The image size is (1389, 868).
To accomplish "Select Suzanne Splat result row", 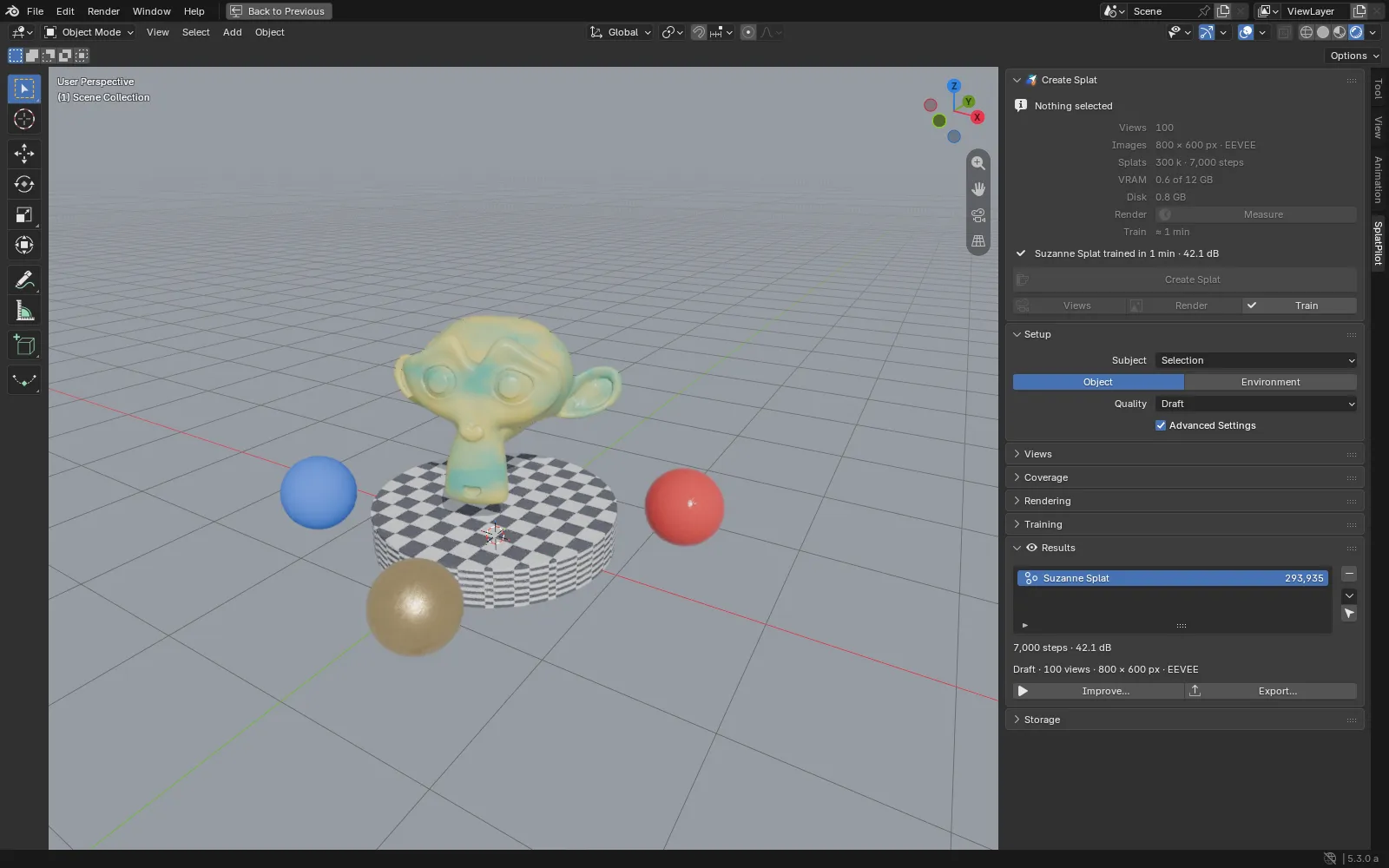I will (1172, 578).
